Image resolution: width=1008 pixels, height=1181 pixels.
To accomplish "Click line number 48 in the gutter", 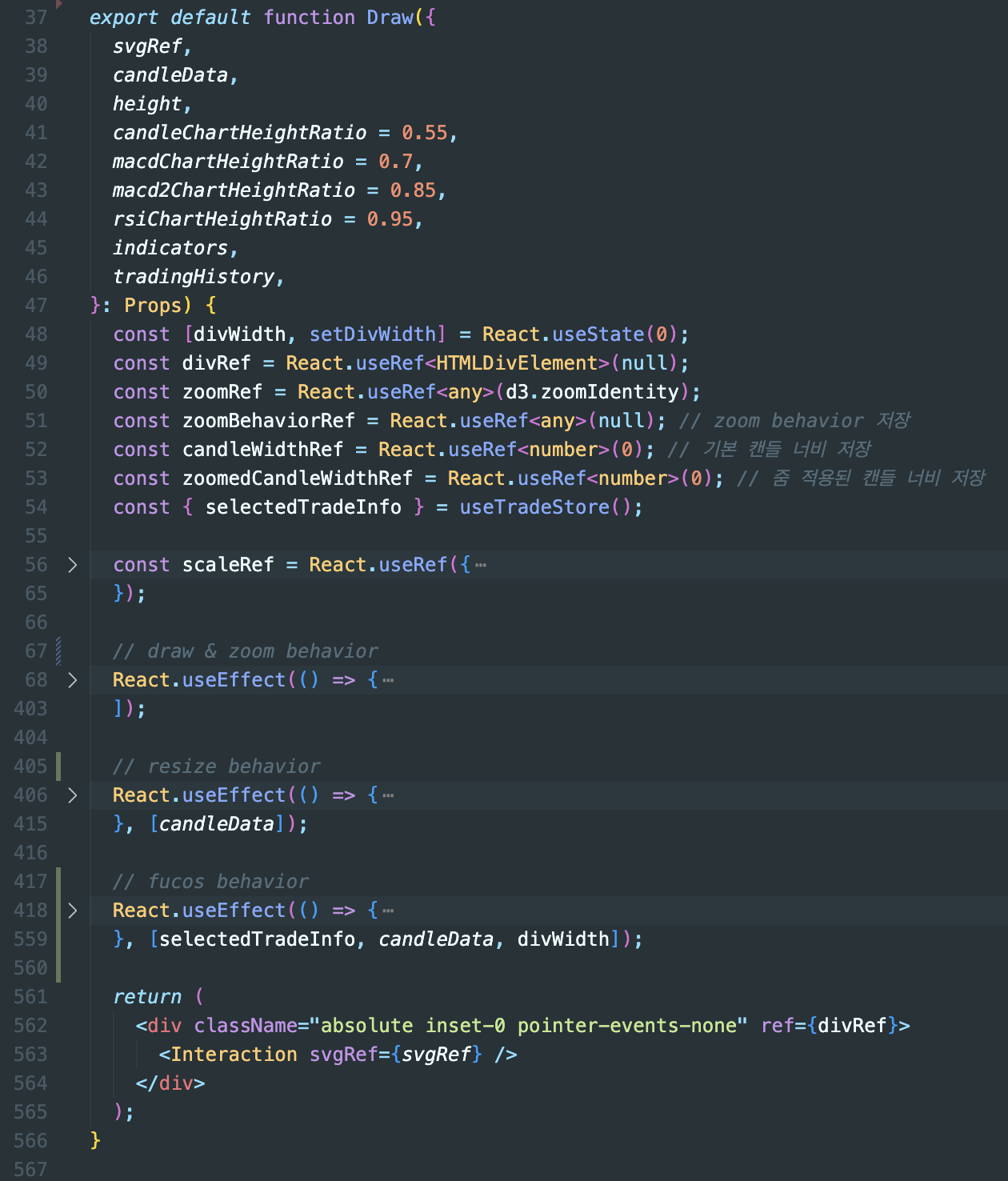I will click(36, 334).
